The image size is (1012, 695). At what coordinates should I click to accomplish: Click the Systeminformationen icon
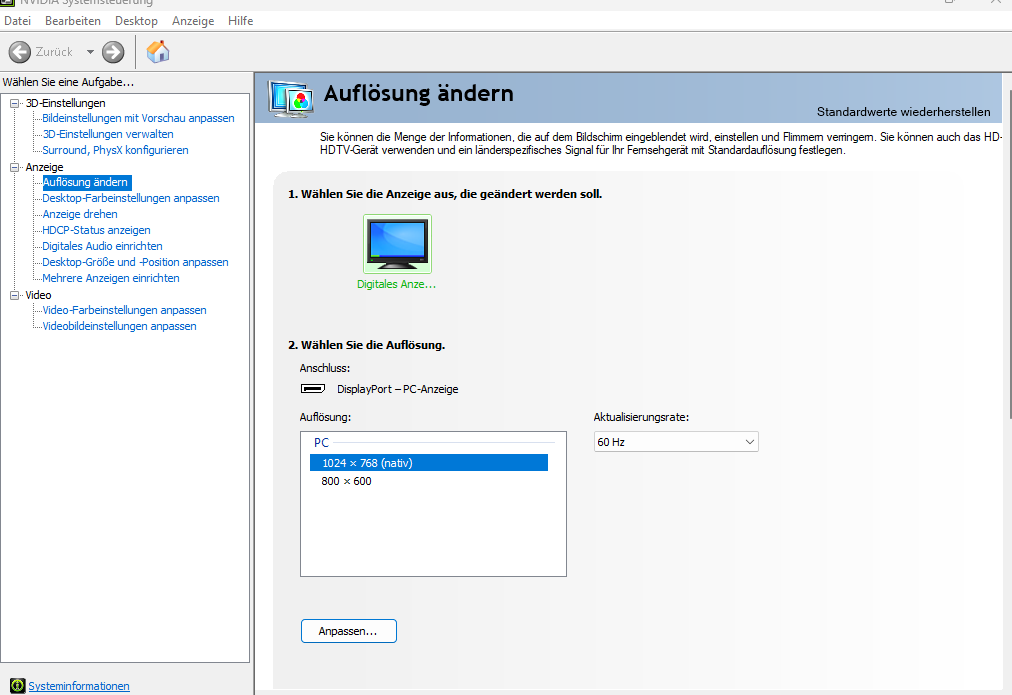(17, 686)
